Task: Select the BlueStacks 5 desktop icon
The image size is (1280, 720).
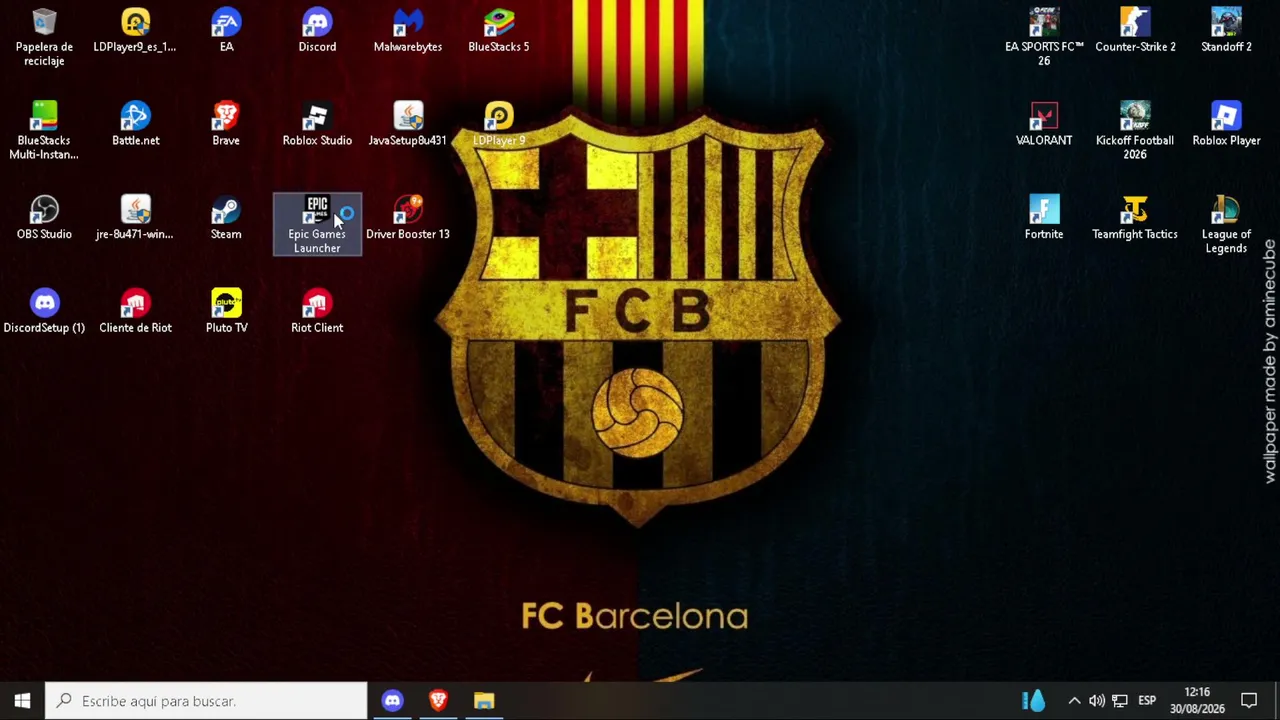Action: coord(499,30)
